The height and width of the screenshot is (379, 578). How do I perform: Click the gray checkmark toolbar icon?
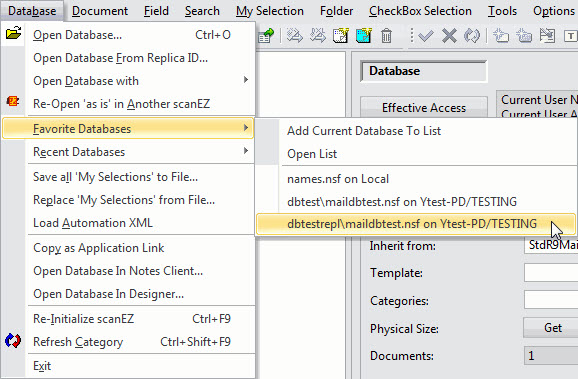coord(426,36)
